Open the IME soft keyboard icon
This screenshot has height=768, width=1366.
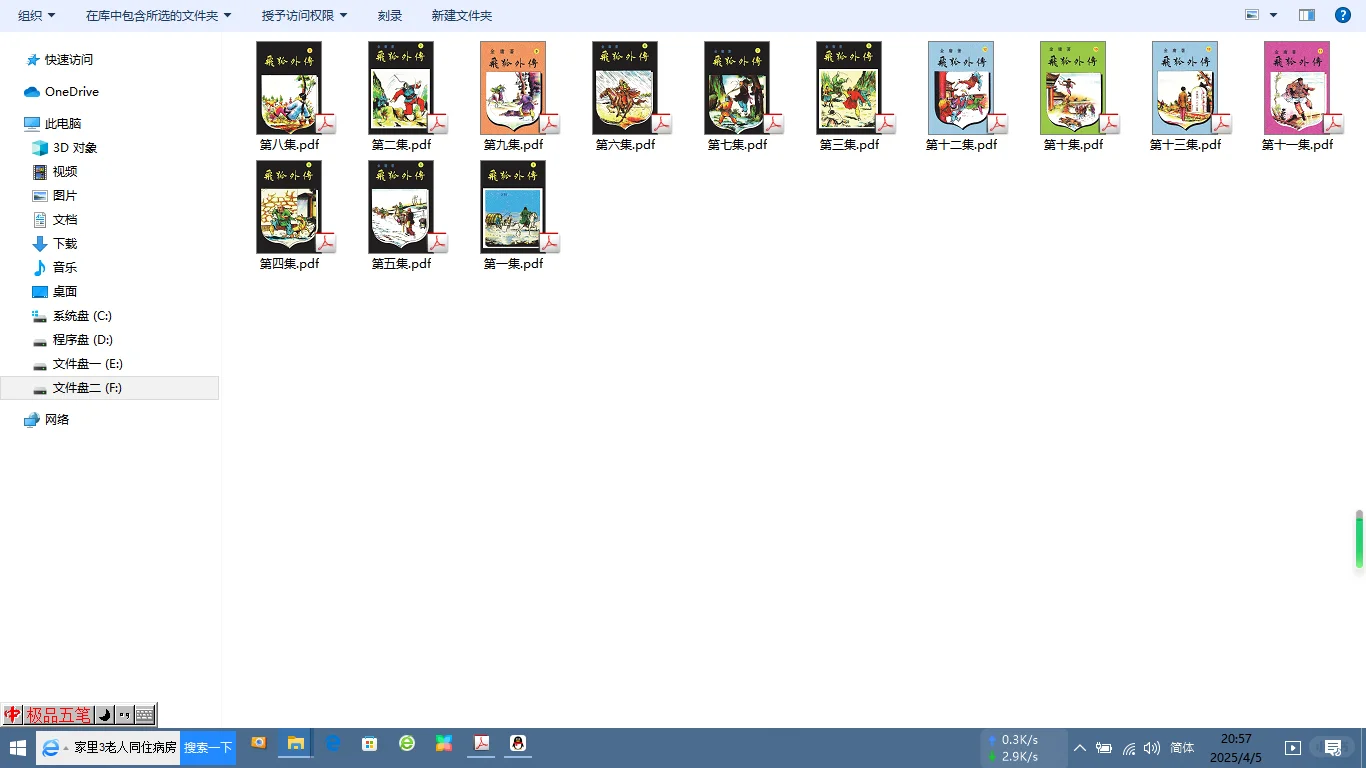click(145, 715)
